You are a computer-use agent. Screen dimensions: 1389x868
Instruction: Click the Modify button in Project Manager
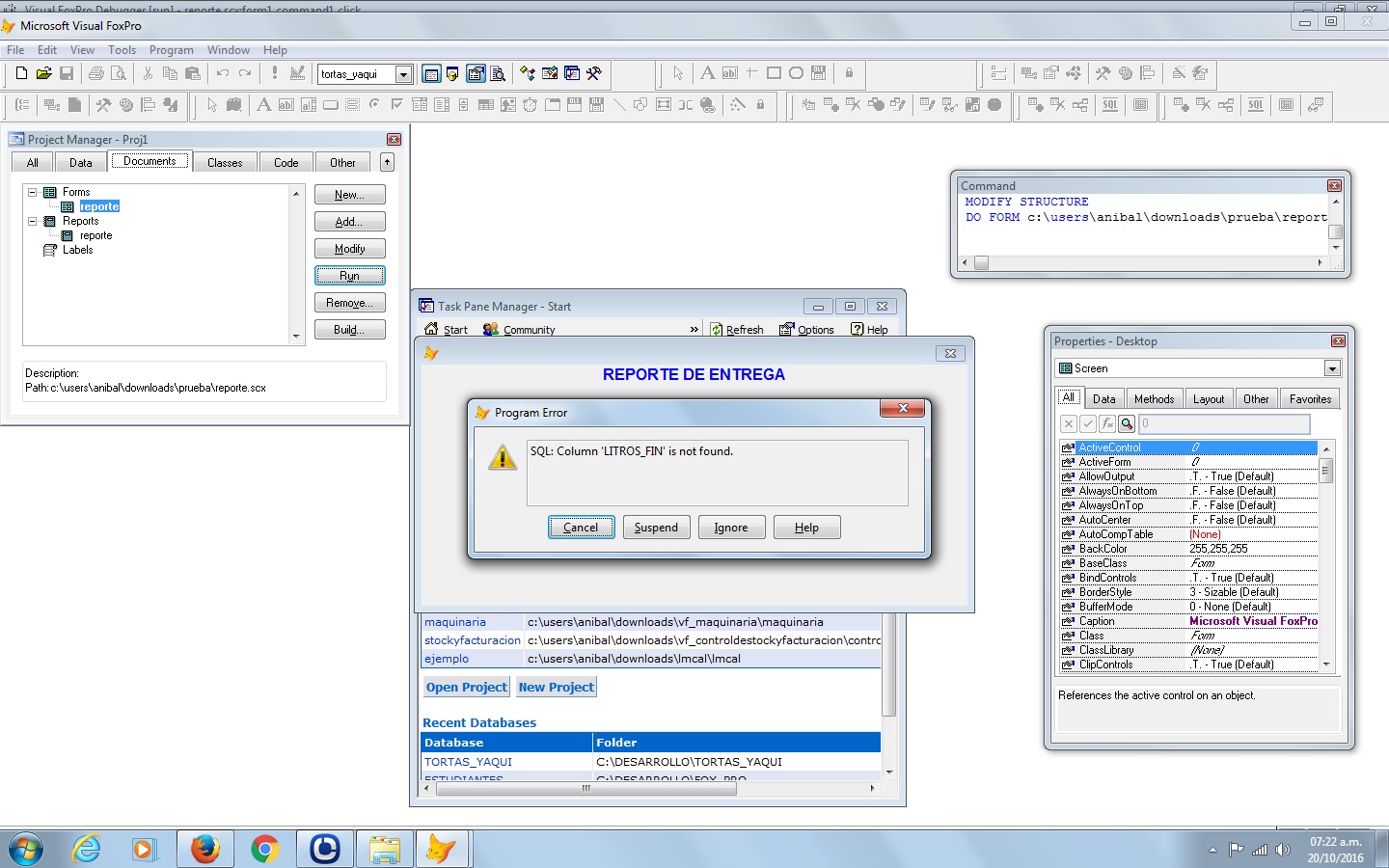[x=349, y=249]
